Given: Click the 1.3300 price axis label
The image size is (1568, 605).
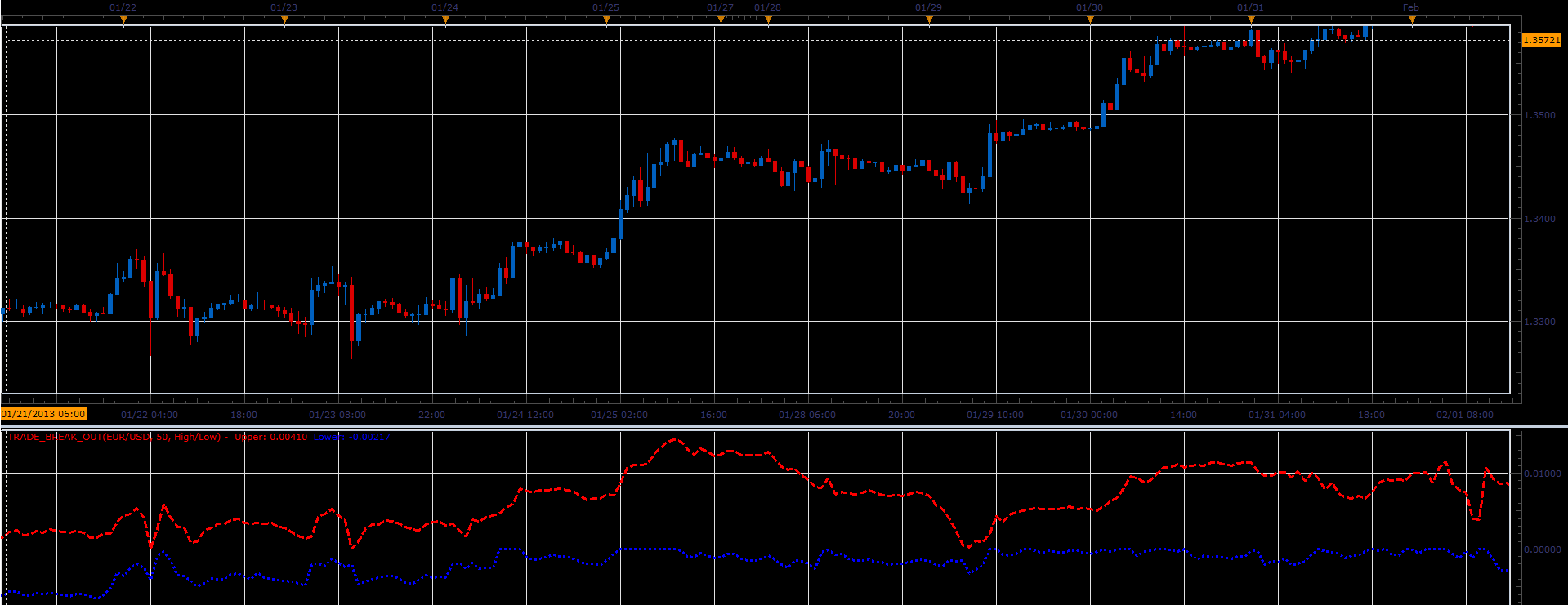Looking at the screenshot, I should [1540, 322].
